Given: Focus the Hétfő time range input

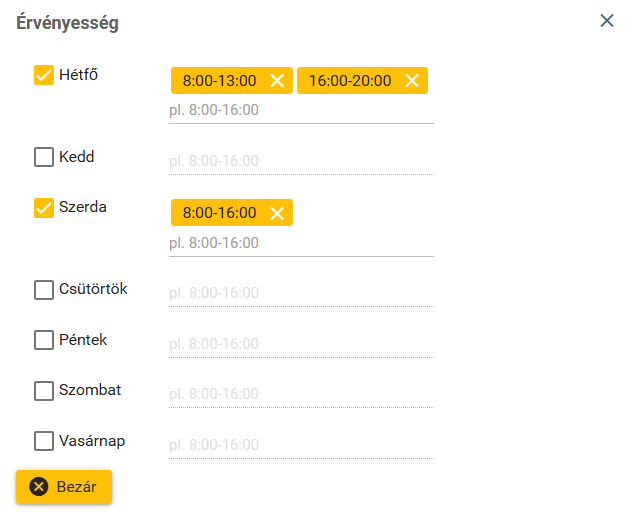Looking at the screenshot, I should click(x=300, y=110).
